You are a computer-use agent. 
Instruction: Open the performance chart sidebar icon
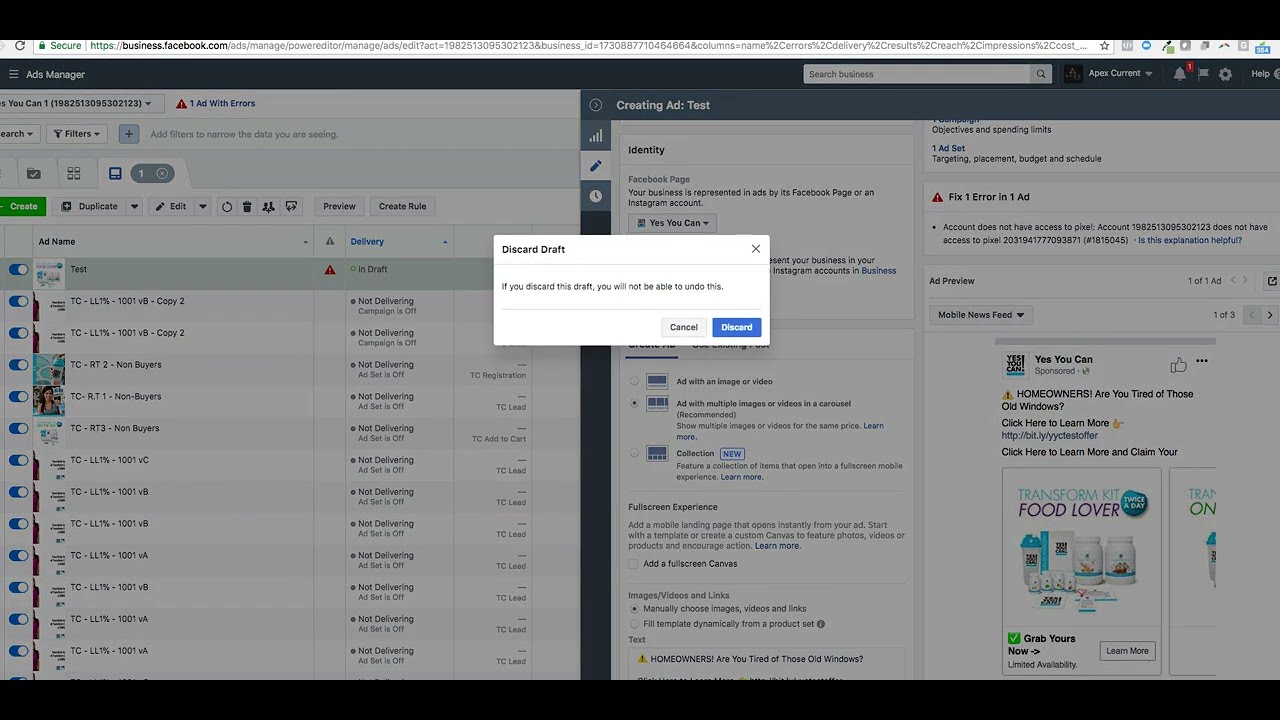[596, 136]
